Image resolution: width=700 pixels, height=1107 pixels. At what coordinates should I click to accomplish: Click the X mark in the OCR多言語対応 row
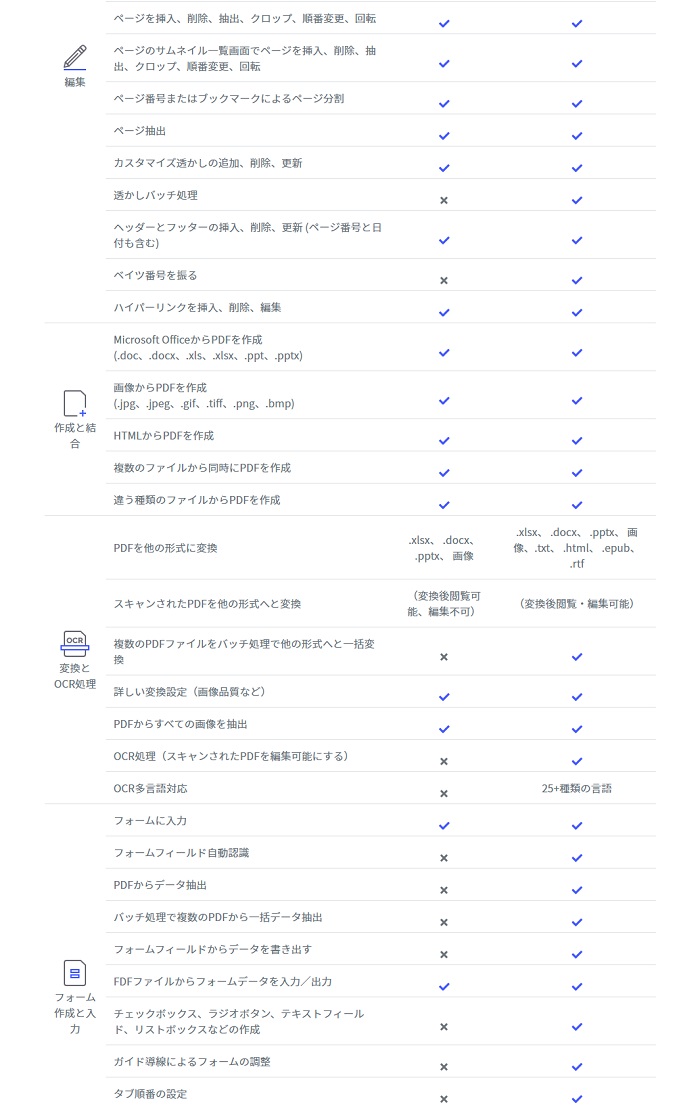pos(444,794)
